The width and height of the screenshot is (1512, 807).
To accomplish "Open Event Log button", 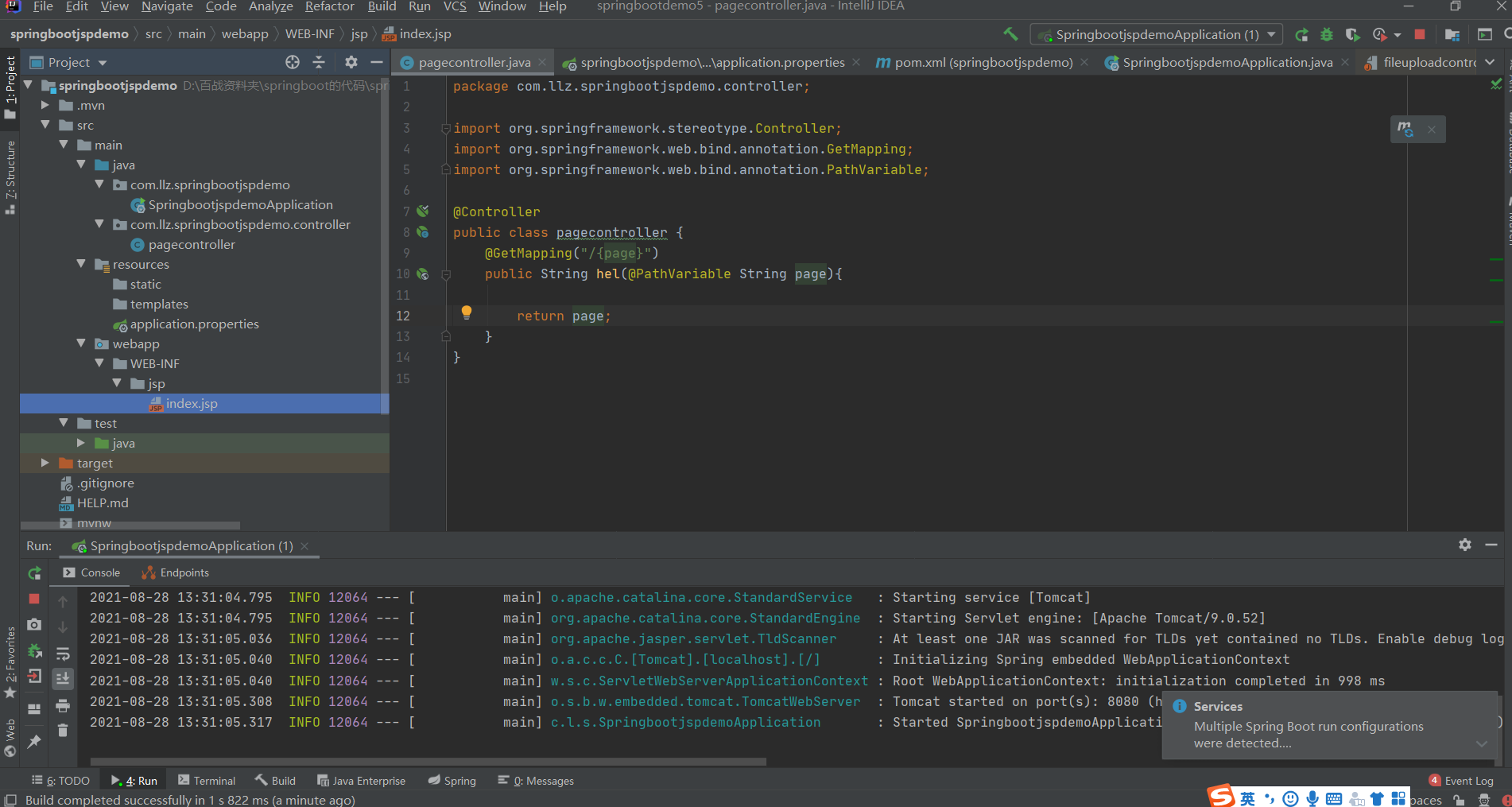I will tap(1461, 781).
